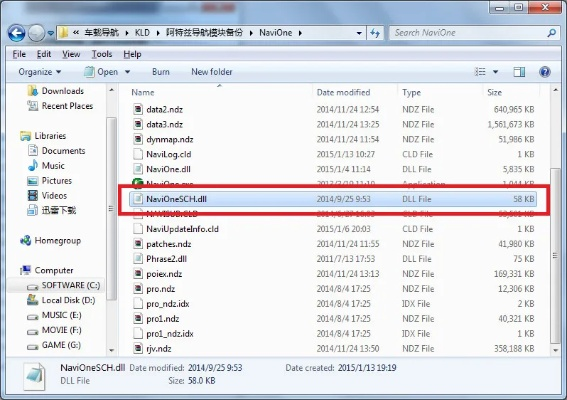The image size is (567, 400).
Task: Click the New folder button
Action: [x=212, y=72]
